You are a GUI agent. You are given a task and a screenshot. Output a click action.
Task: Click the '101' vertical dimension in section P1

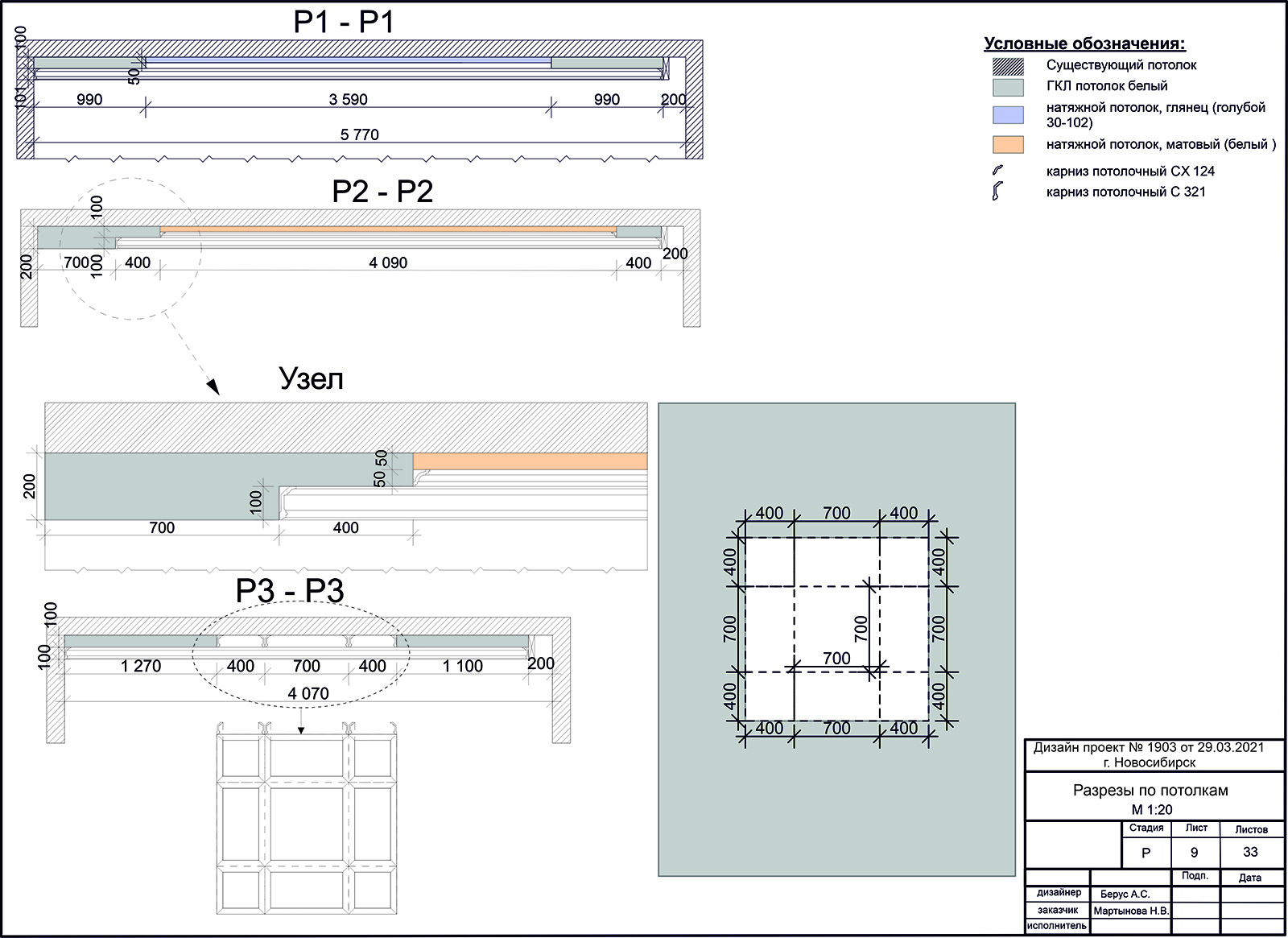[x=21, y=96]
